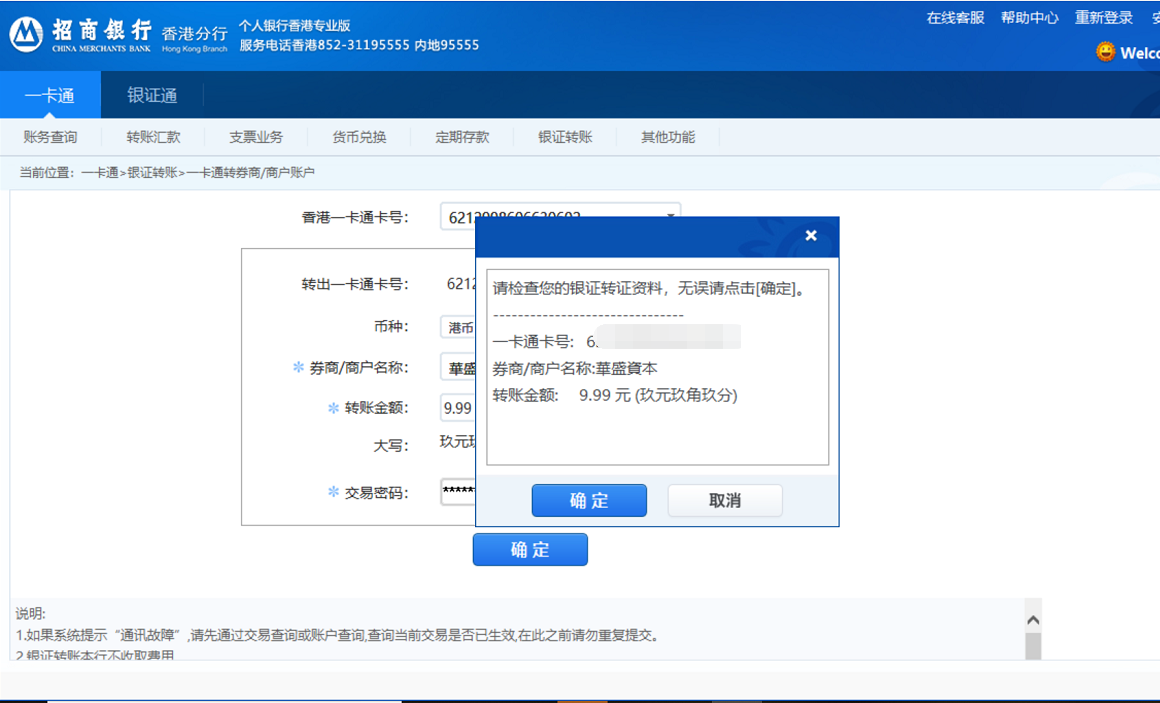Viewport: 1160px width, 703px height.
Task: Click the China Merchants Bank logo
Action: point(80,35)
